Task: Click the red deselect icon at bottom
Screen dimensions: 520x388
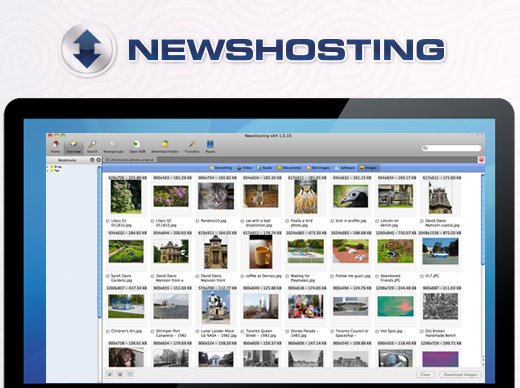Action: pyautogui.click(x=120, y=375)
